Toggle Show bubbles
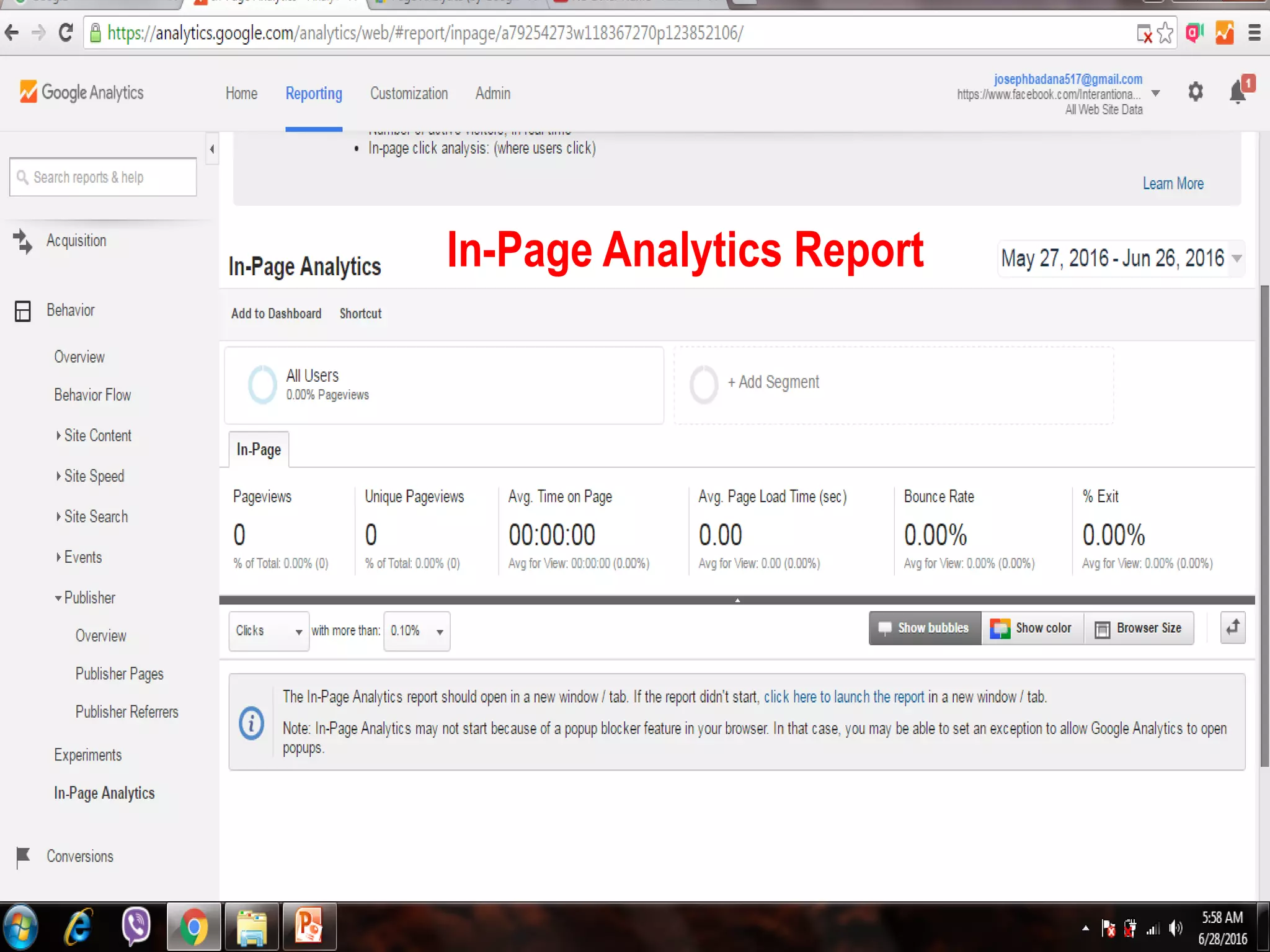The width and height of the screenshot is (1270, 952). pos(925,628)
